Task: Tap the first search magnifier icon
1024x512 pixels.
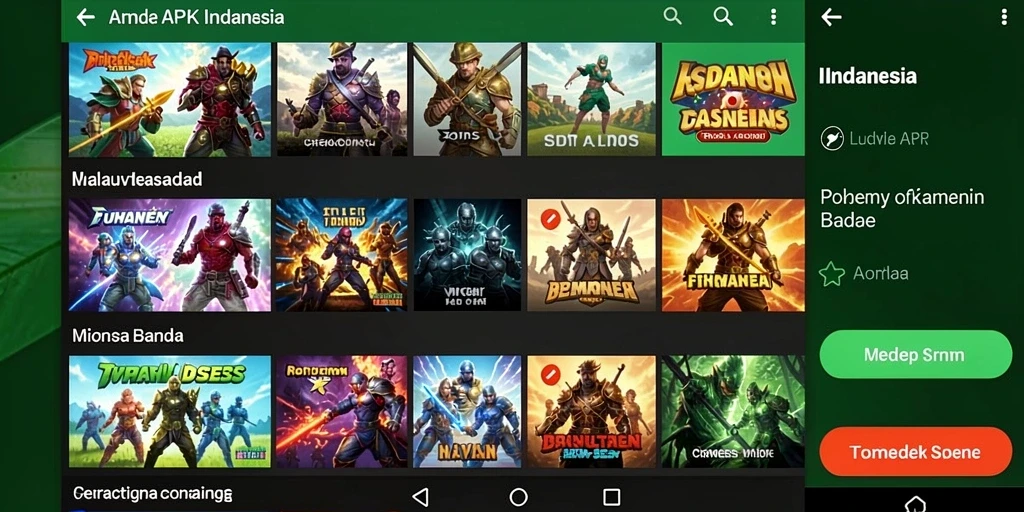Action: coord(673,16)
